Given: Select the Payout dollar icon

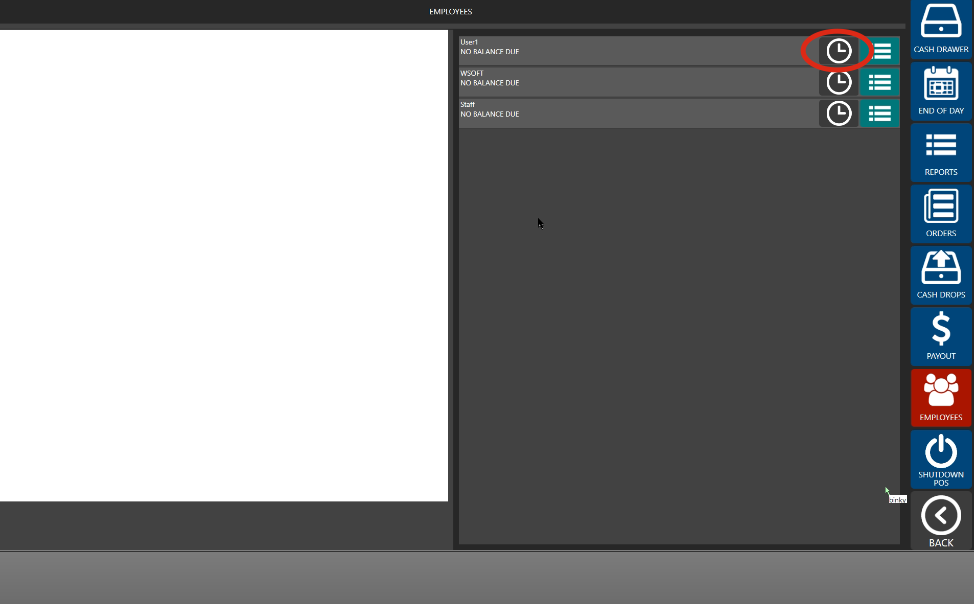Looking at the screenshot, I should tap(940, 336).
